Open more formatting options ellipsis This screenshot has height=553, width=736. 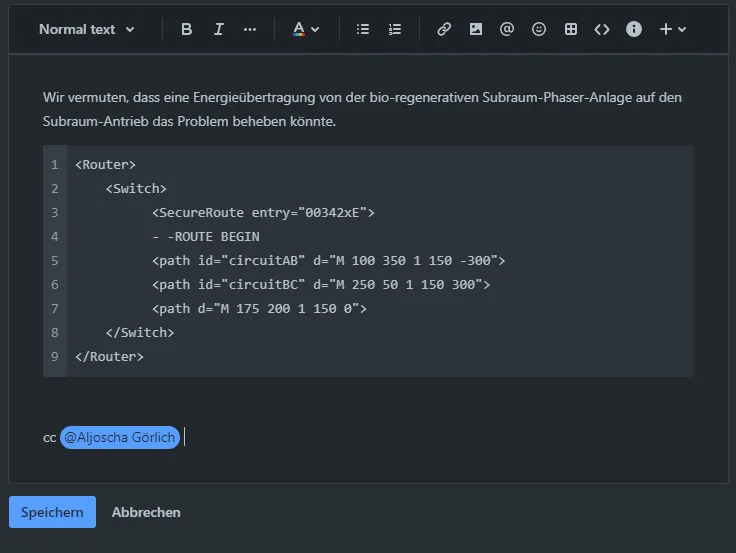pyautogui.click(x=250, y=30)
